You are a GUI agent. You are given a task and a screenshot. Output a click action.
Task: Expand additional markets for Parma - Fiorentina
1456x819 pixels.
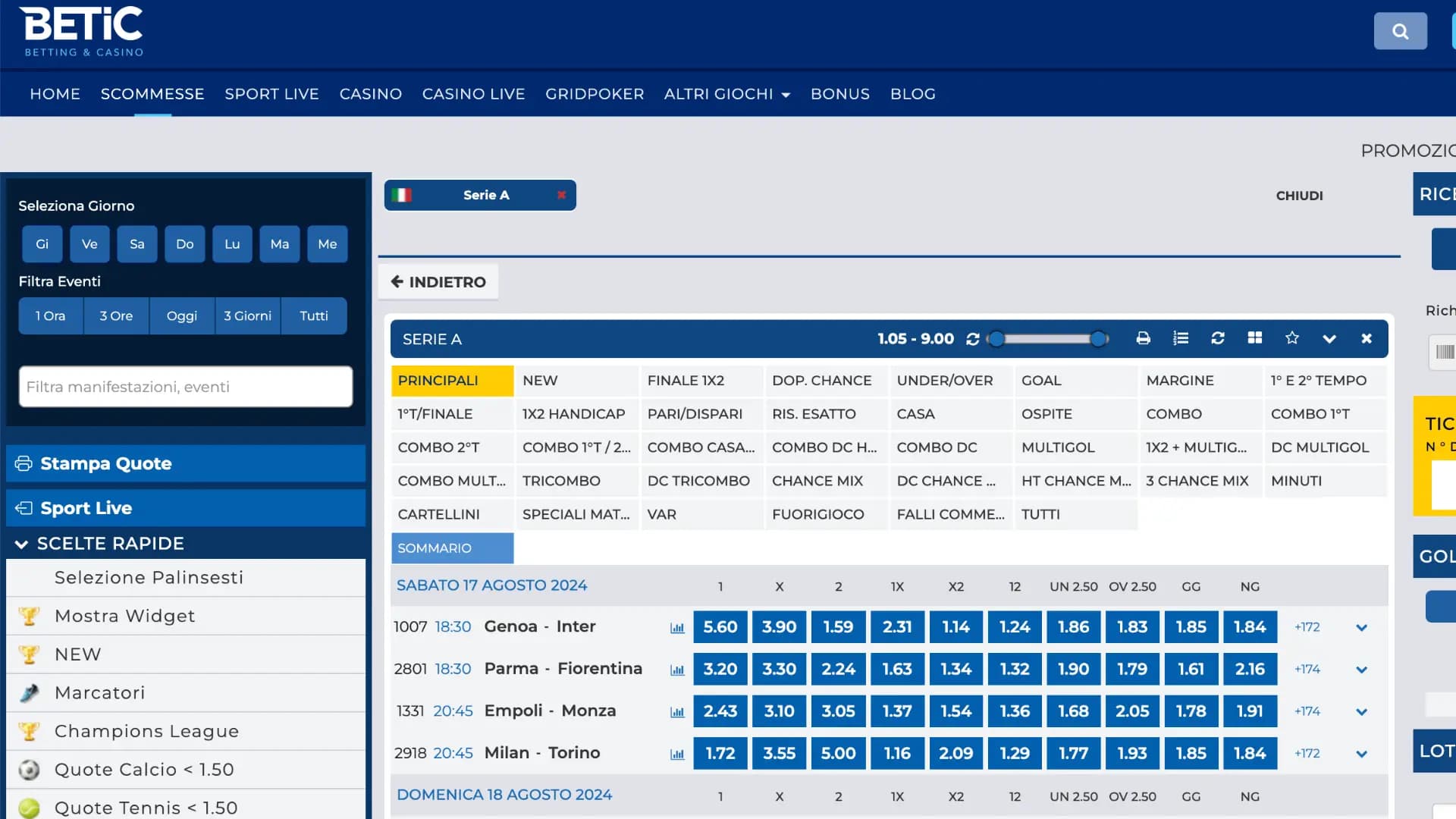1362,669
